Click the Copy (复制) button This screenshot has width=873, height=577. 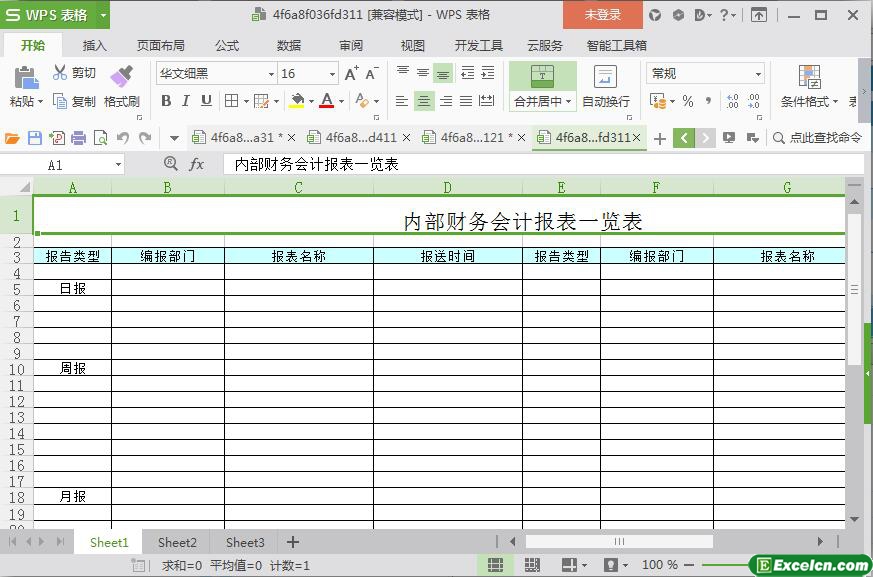74,101
